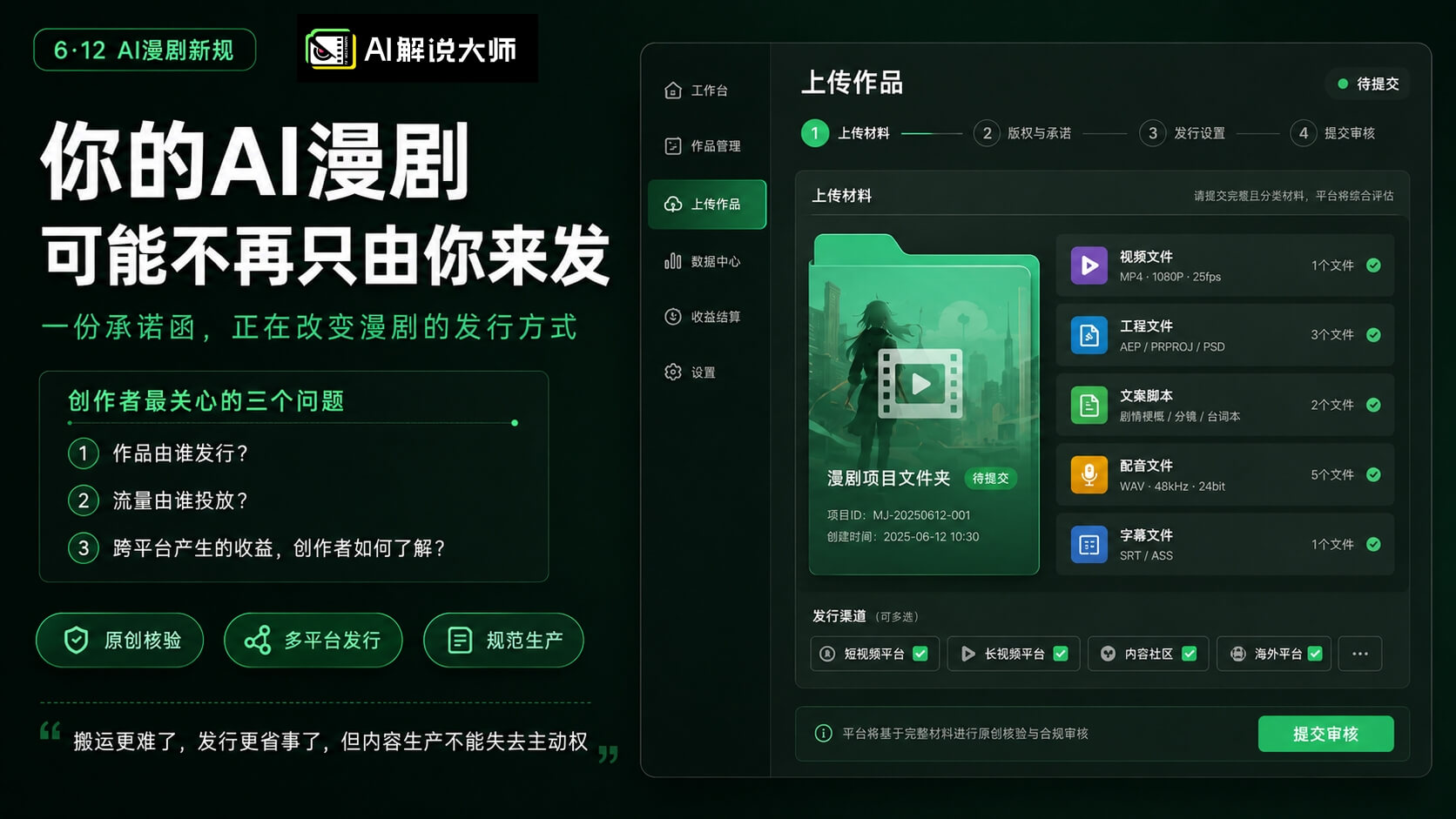Click the 待提交 tag on project folder
Viewport: 1456px width, 819px height.
click(990, 479)
